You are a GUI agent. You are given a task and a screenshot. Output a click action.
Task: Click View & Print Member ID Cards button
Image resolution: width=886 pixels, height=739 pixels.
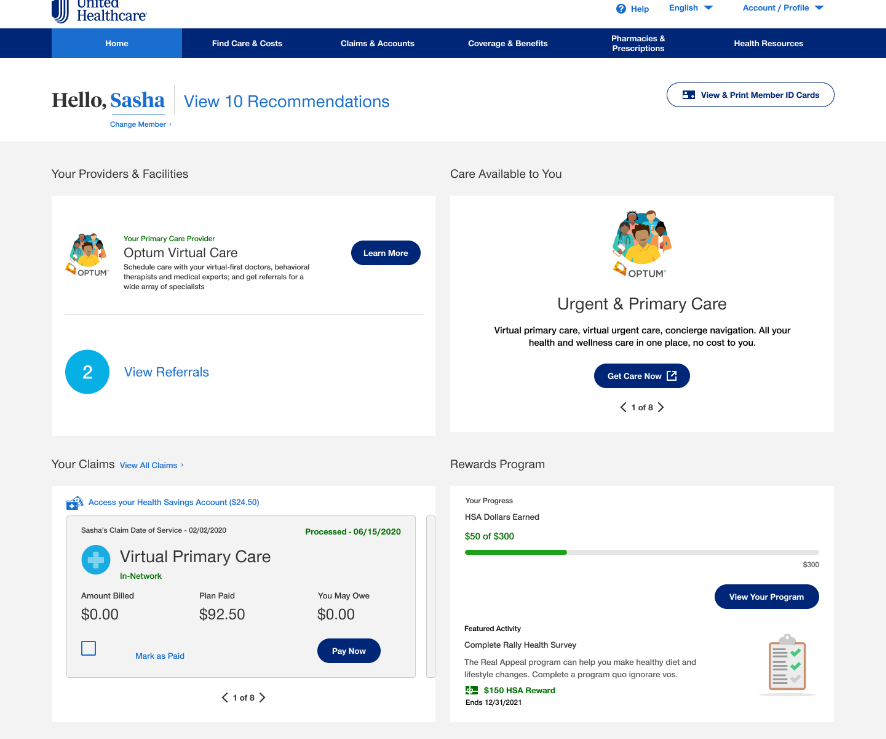(750, 95)
